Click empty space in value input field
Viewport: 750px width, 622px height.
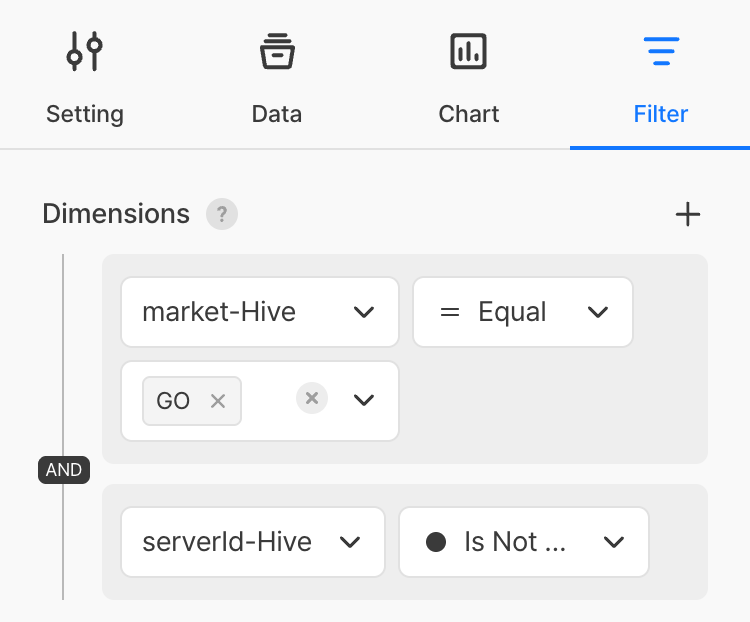click(268, 401)
